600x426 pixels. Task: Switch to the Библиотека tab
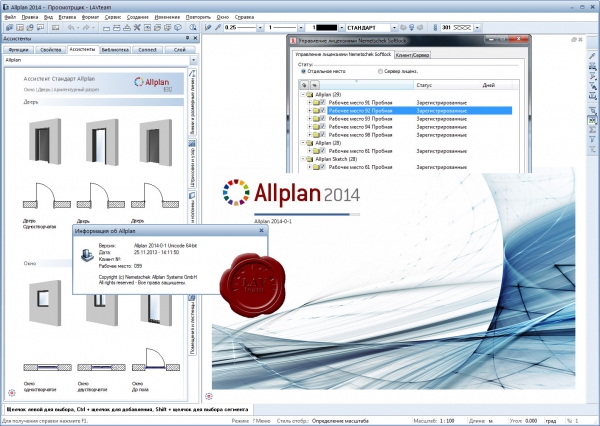coord(115,50)
